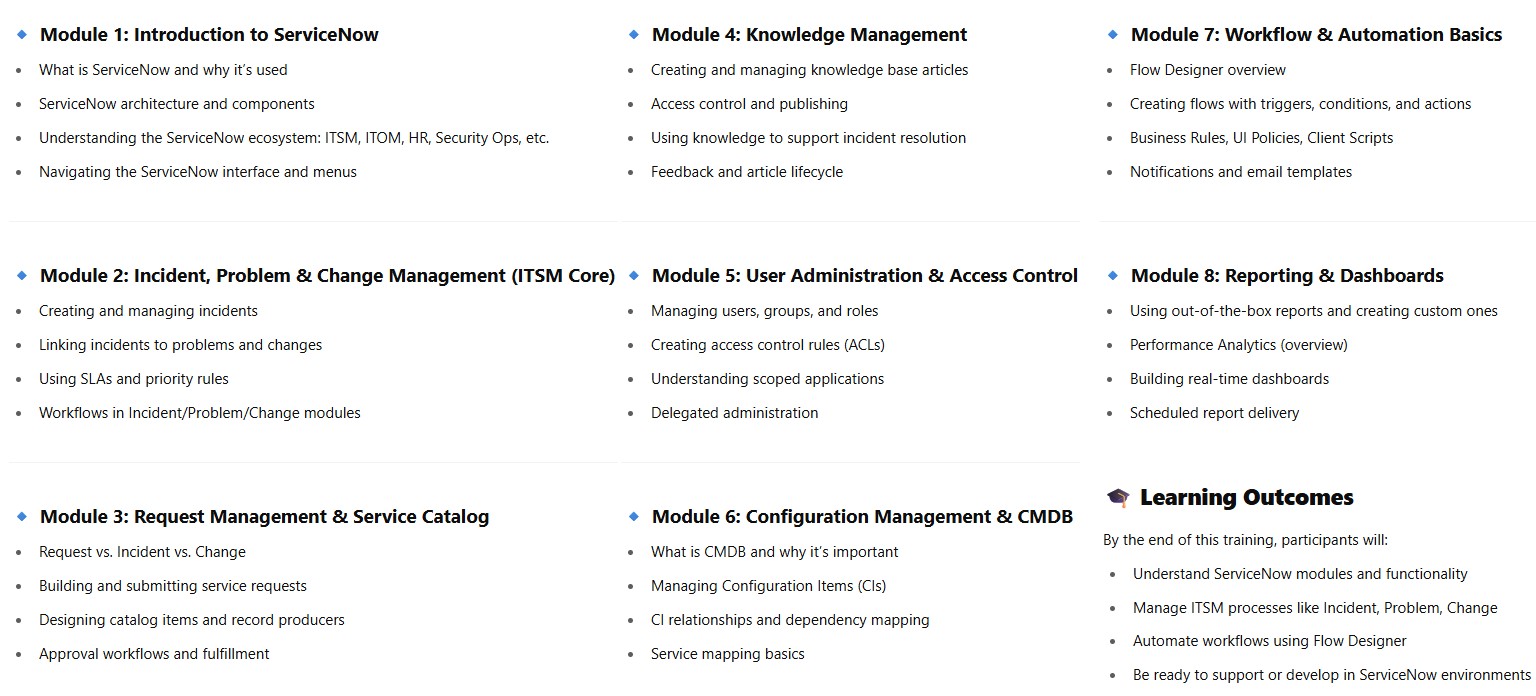1536x696 pixels.
Task: Click the diamond icon next to Module 4
Action: coord(633,34)
